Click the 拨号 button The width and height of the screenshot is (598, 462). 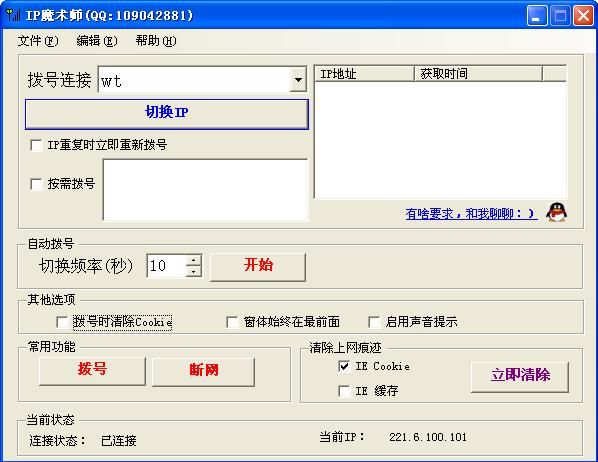[x=92, y=371]
